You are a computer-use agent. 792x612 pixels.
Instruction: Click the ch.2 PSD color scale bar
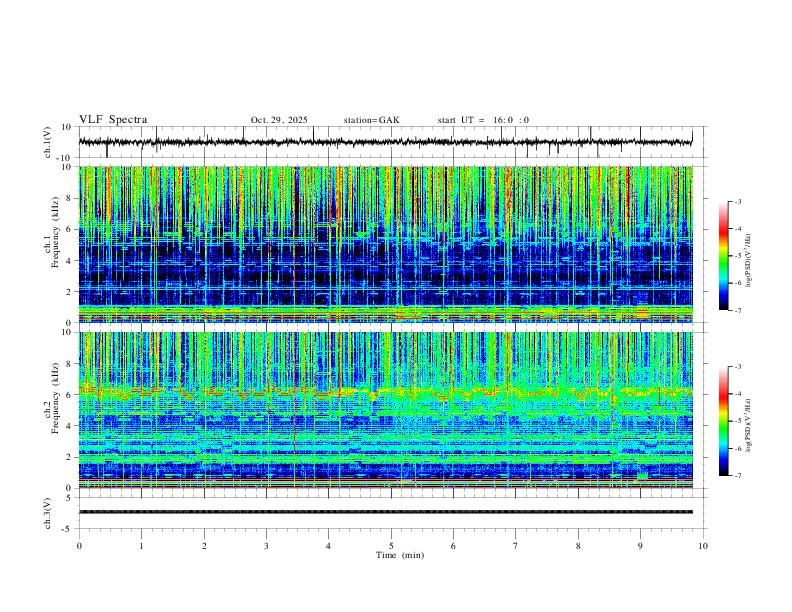click(723, 421)
